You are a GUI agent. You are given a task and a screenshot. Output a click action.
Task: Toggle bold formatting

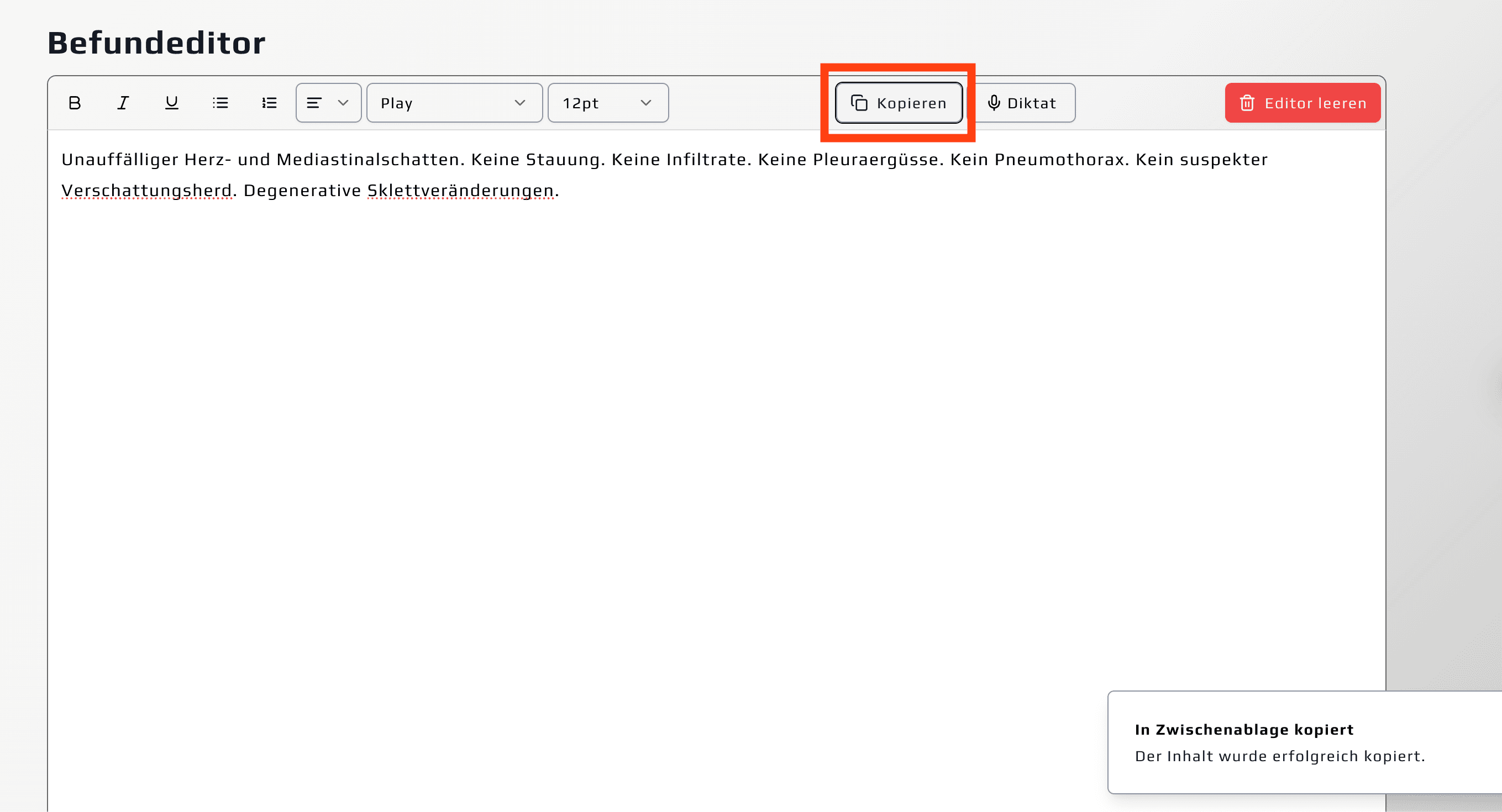[74, 103]
